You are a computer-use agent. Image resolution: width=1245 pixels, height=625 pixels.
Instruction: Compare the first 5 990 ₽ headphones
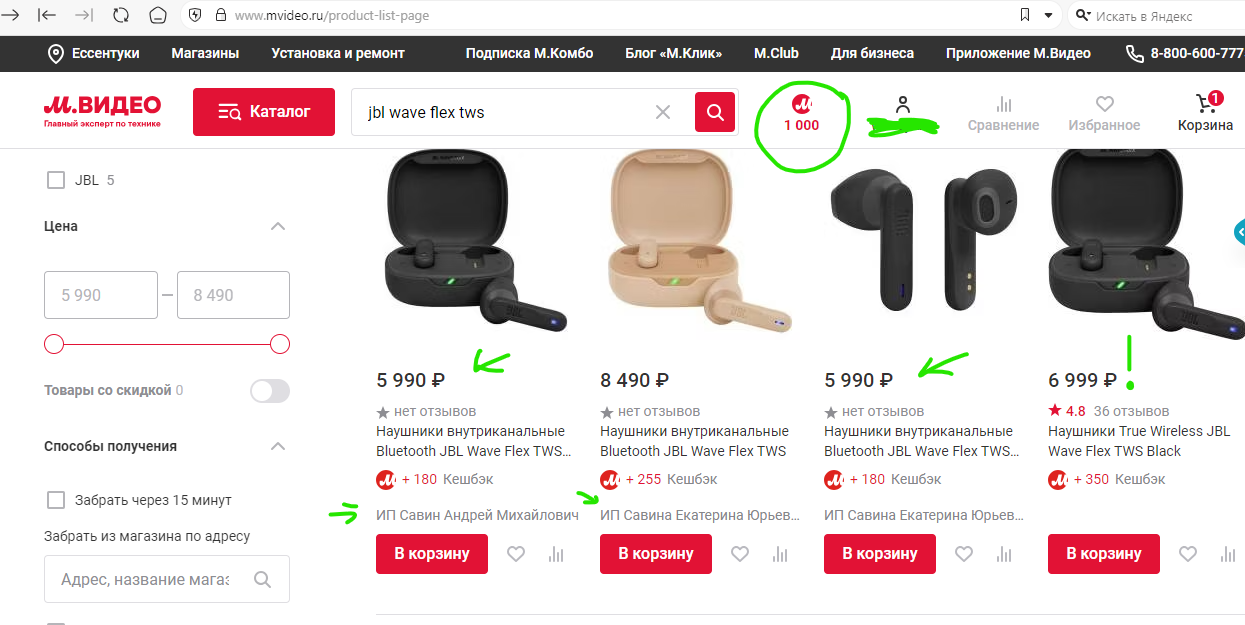(x=556, y=554)
